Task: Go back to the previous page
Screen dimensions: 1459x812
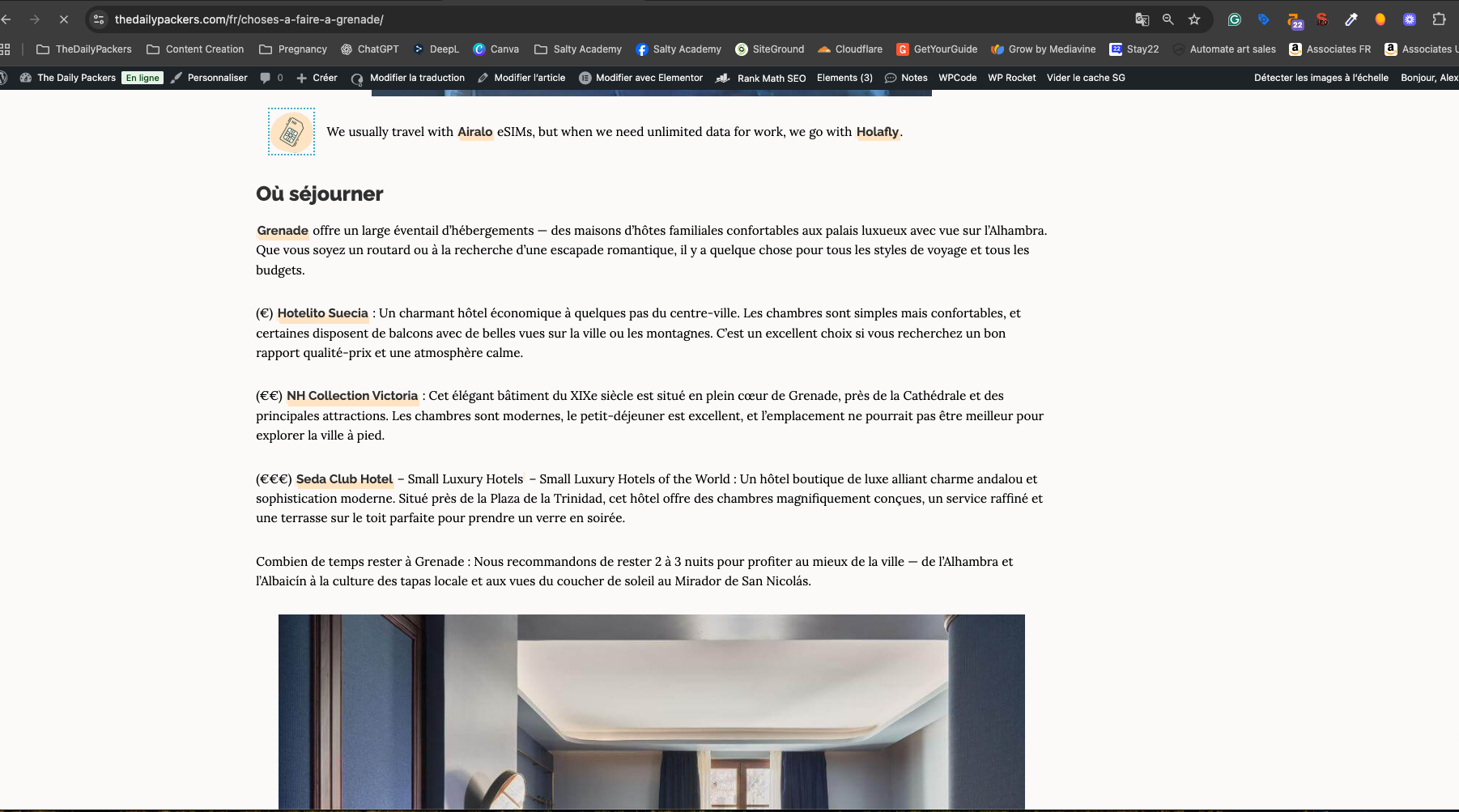Action: click(x=6, y=19)
